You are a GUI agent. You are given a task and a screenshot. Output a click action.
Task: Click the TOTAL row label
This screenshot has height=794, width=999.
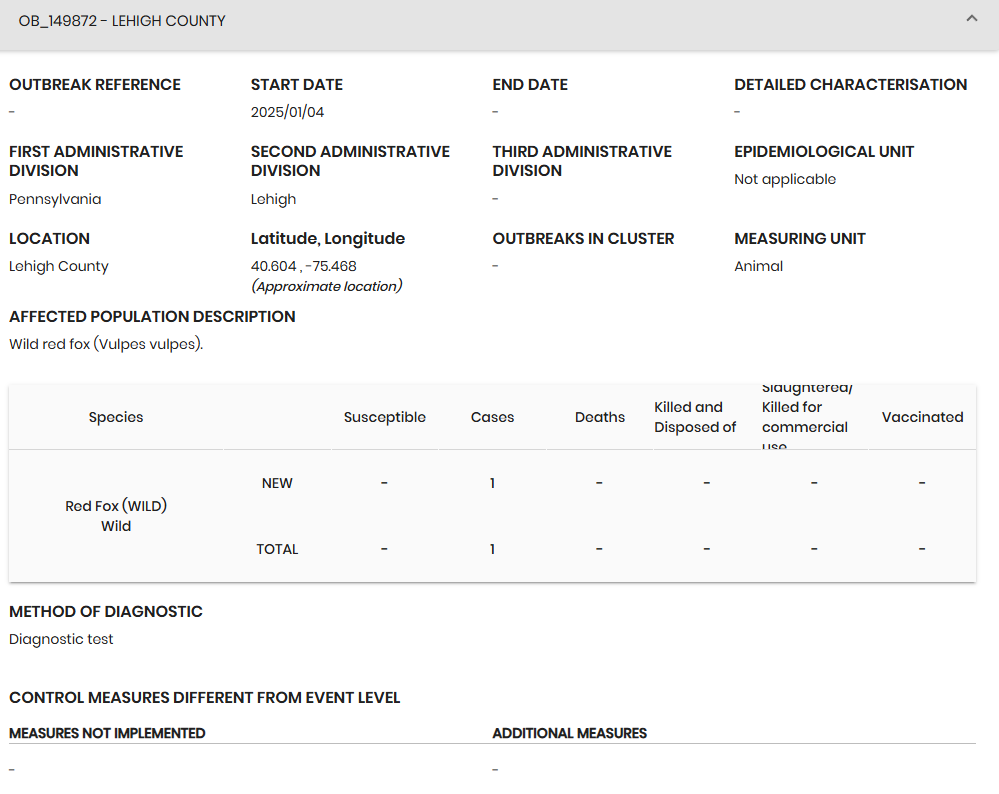(277, 549)
